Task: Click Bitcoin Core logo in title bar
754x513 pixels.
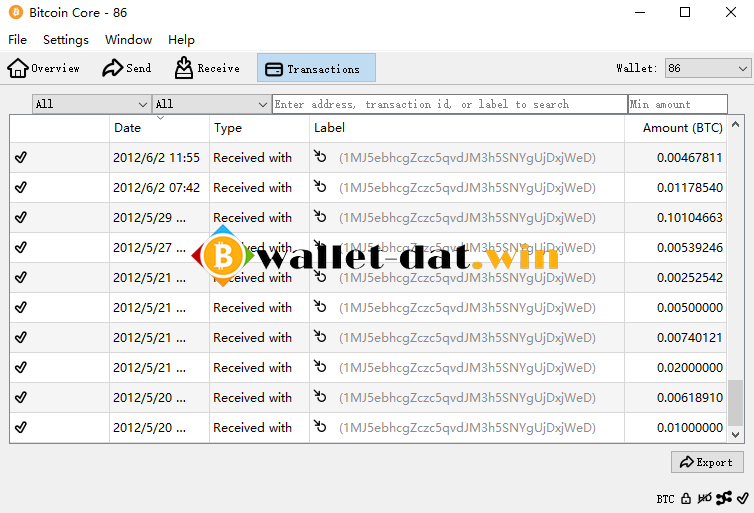Action: pos(15,12)
